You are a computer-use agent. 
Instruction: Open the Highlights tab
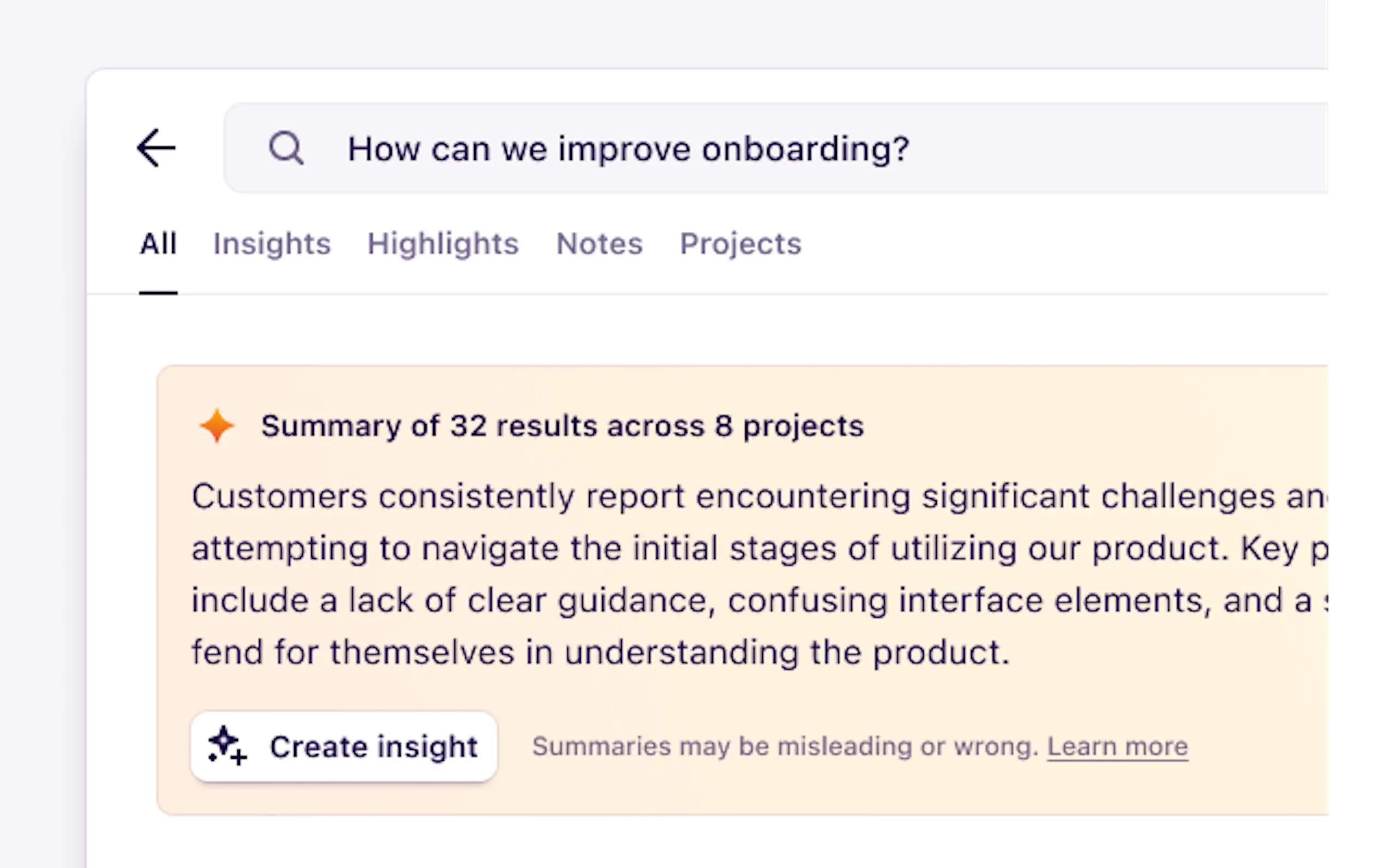(443, 243)
